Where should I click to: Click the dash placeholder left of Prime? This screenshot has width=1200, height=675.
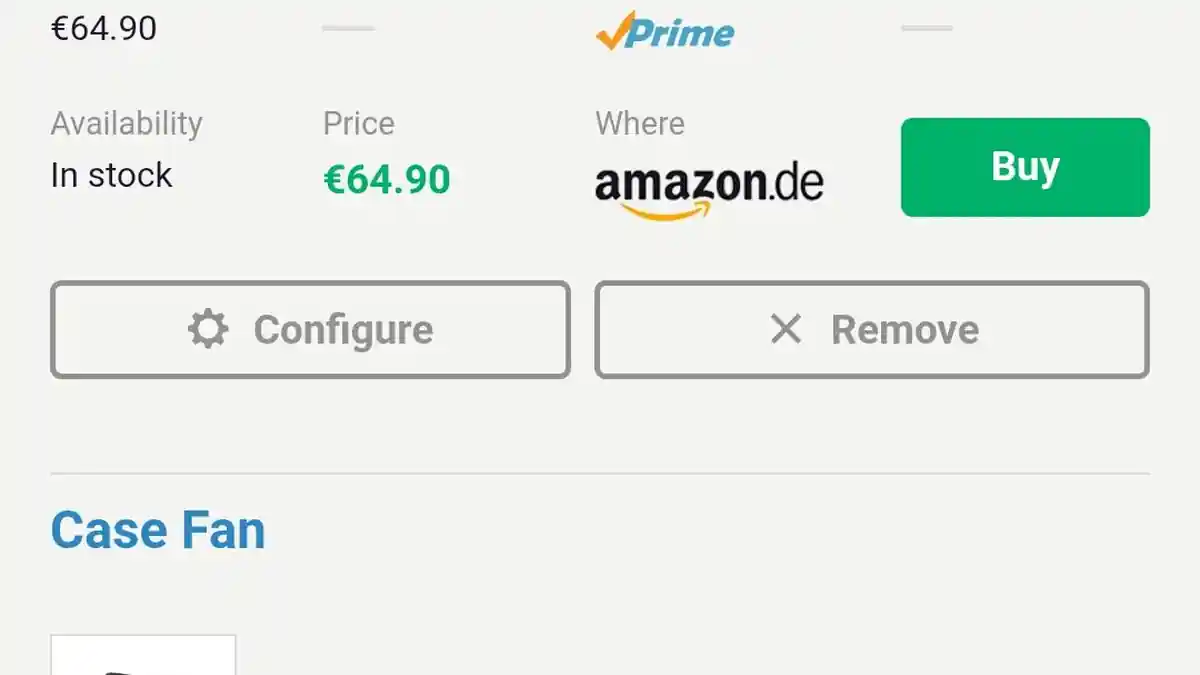[348, 28]
